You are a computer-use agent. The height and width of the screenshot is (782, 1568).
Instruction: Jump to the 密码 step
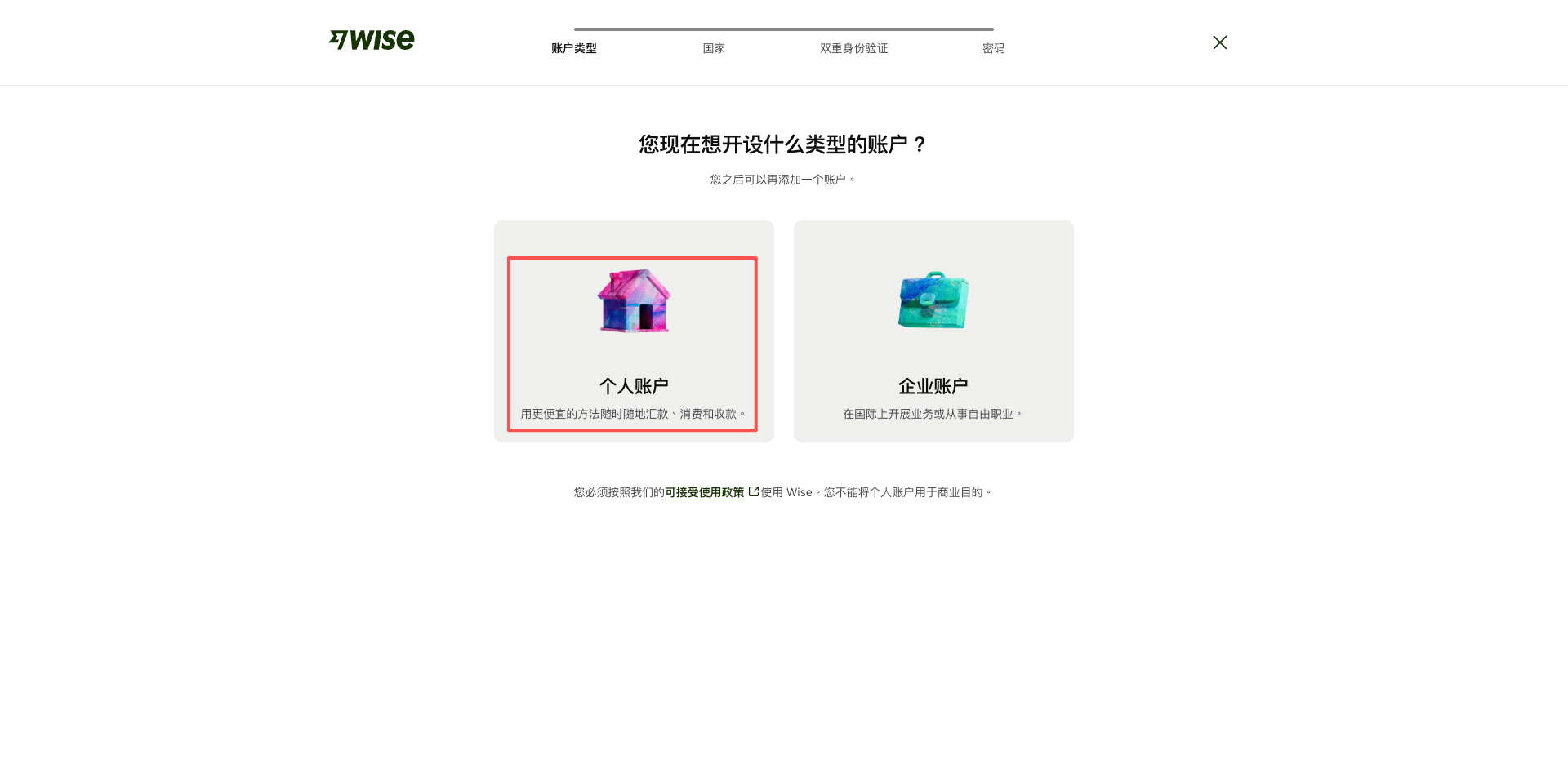993,48
